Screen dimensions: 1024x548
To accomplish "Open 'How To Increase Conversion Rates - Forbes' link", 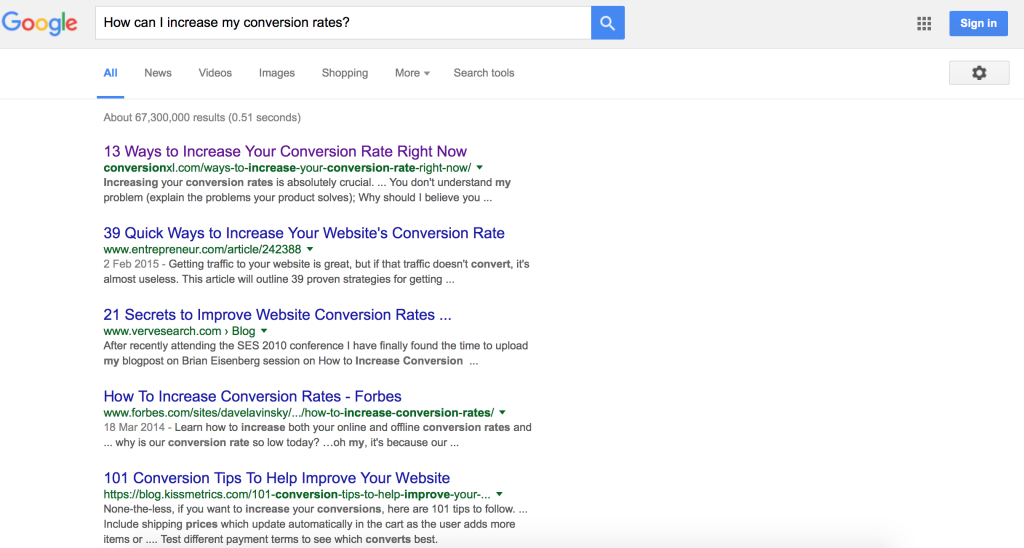I will click(x=252, y=396).
